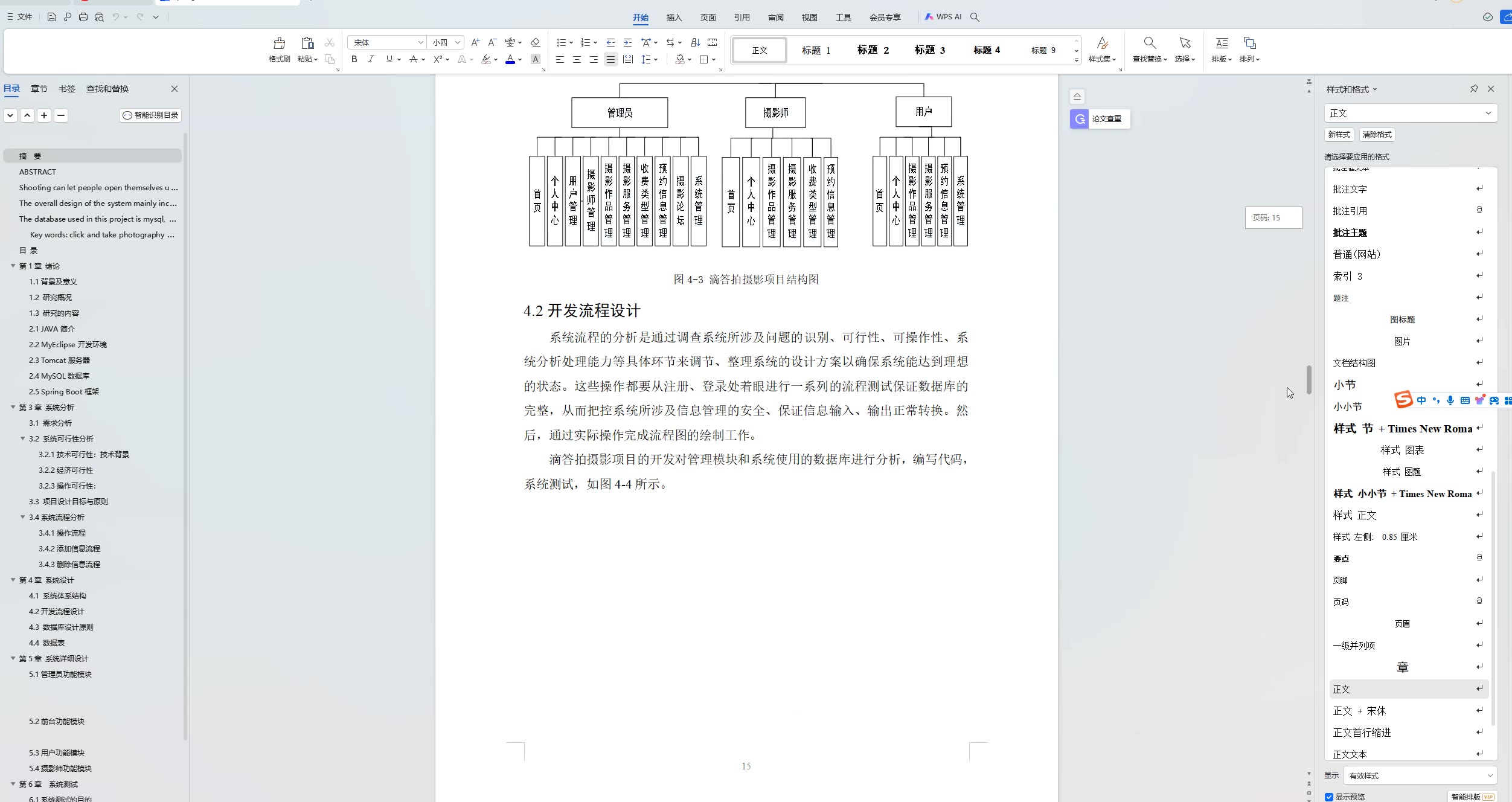
Task: Click the font color blue swatch button
Action: (x=510, y=59)
